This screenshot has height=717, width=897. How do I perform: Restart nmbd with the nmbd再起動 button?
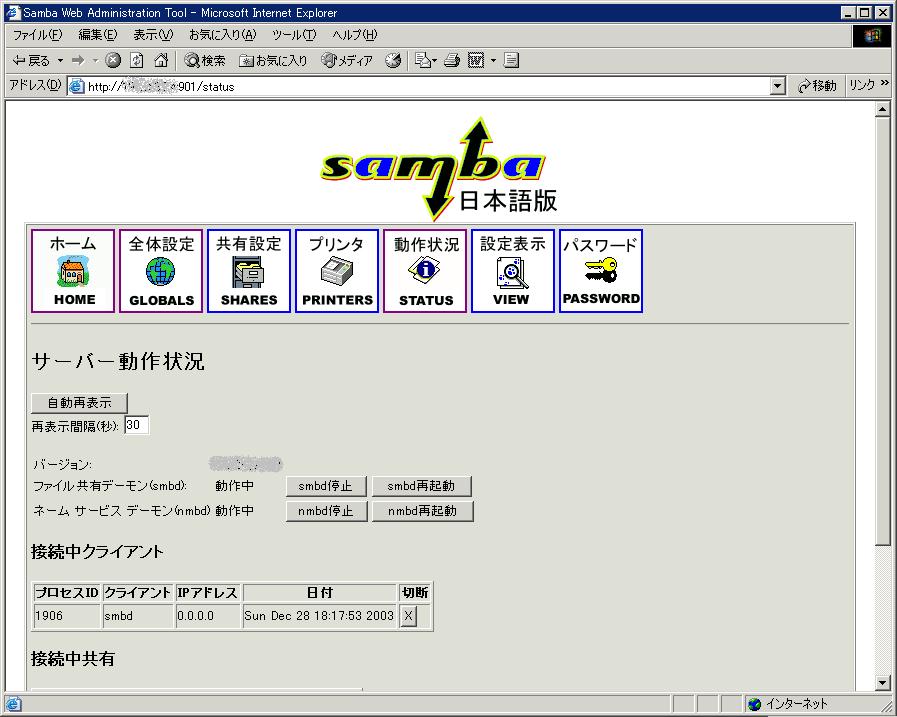click(423, 511)
